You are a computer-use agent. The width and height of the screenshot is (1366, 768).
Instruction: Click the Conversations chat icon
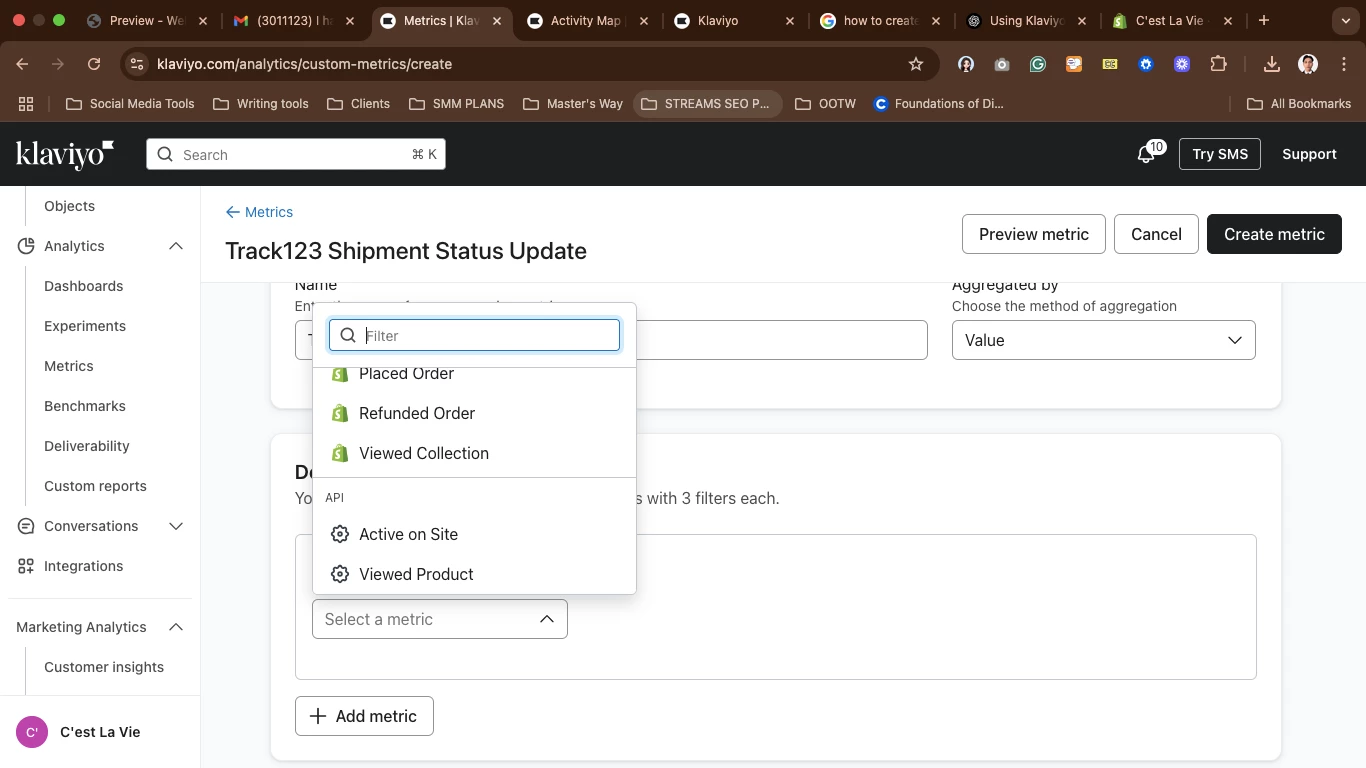tap(26, 526)
